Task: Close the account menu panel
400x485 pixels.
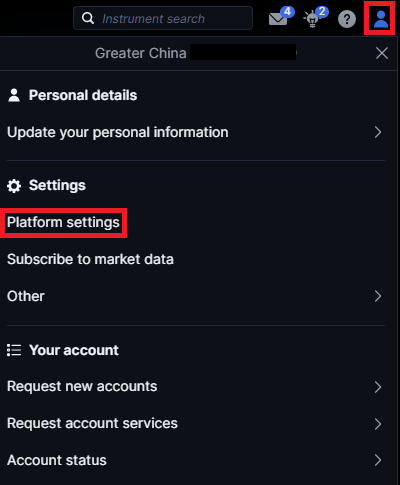Action: (x=382, y=53)
